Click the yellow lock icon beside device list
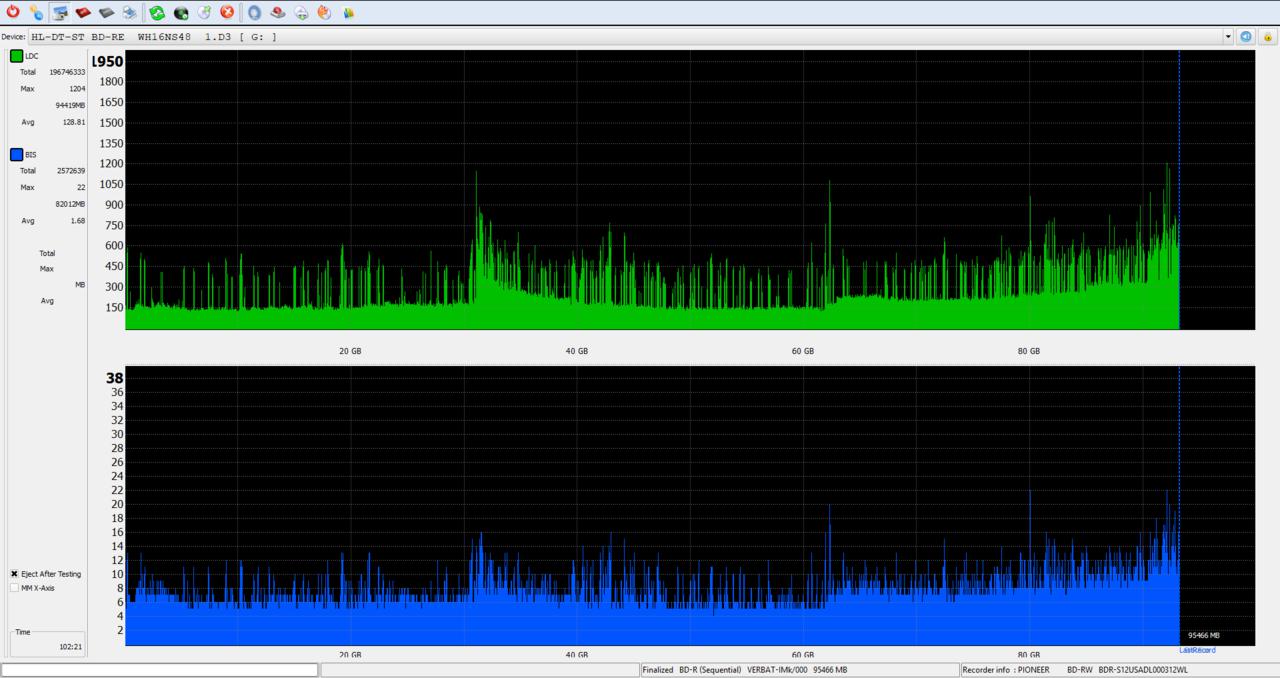 1267,36
